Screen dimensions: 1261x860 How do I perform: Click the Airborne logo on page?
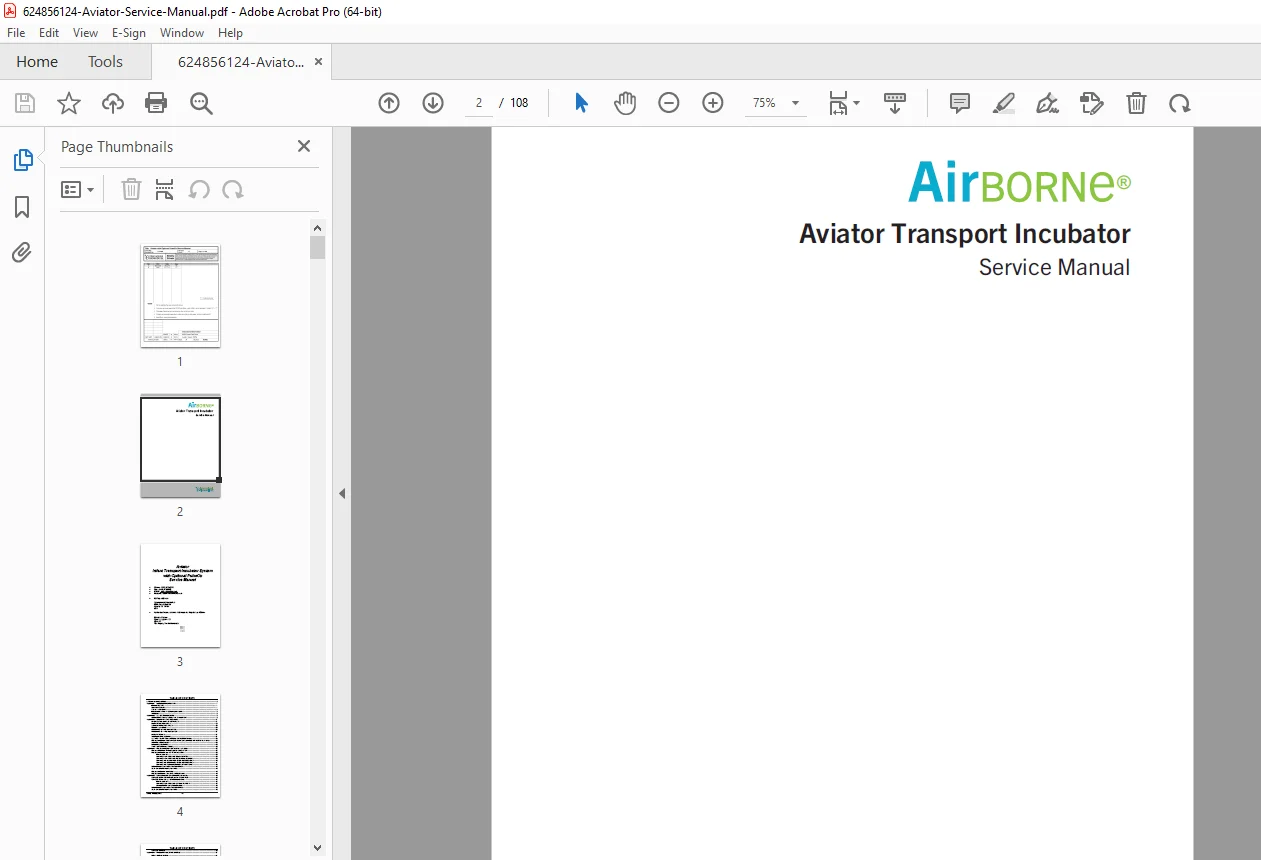1019,182
